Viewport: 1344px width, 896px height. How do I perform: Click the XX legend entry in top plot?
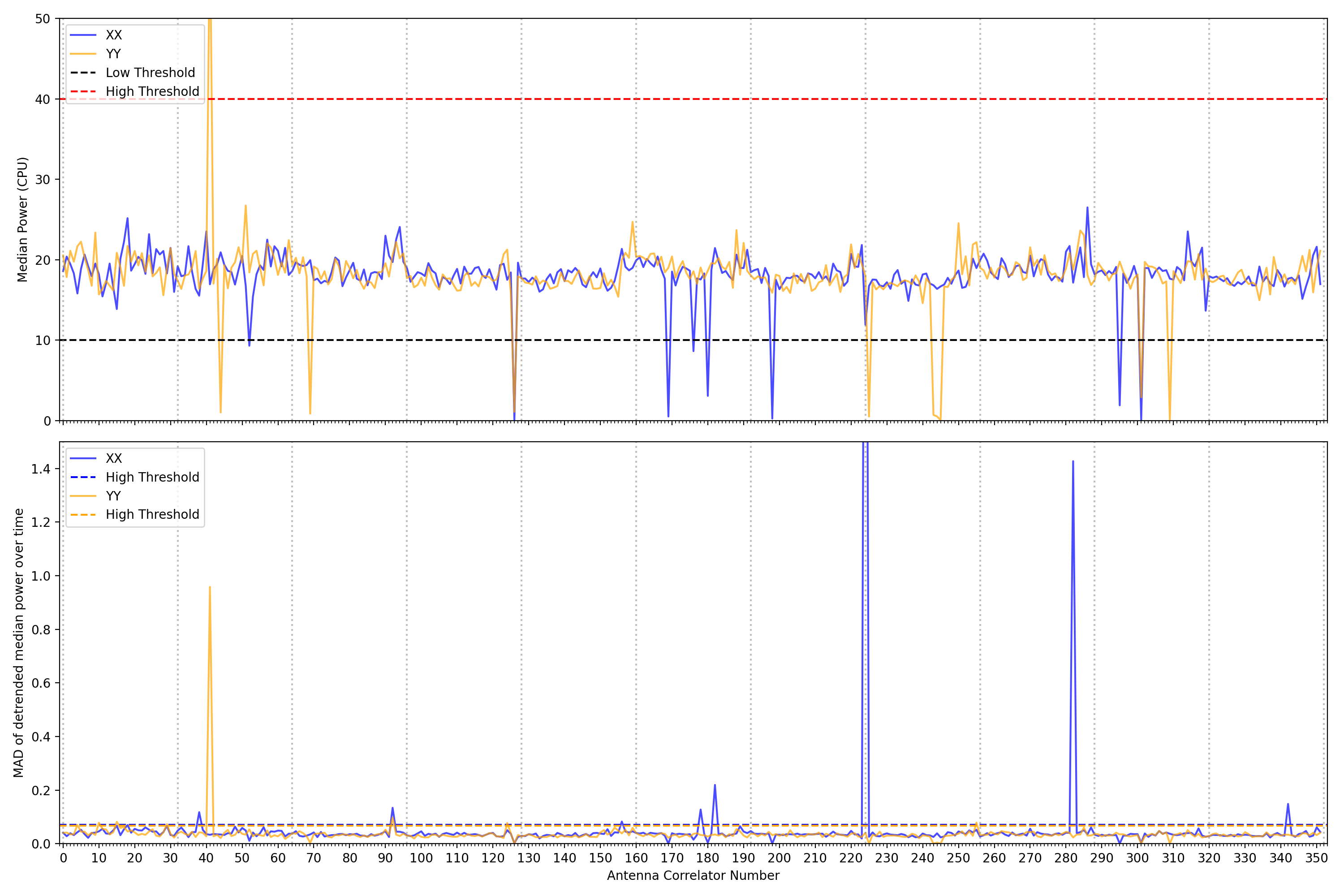pyautogui.click(x=114, y=35)
